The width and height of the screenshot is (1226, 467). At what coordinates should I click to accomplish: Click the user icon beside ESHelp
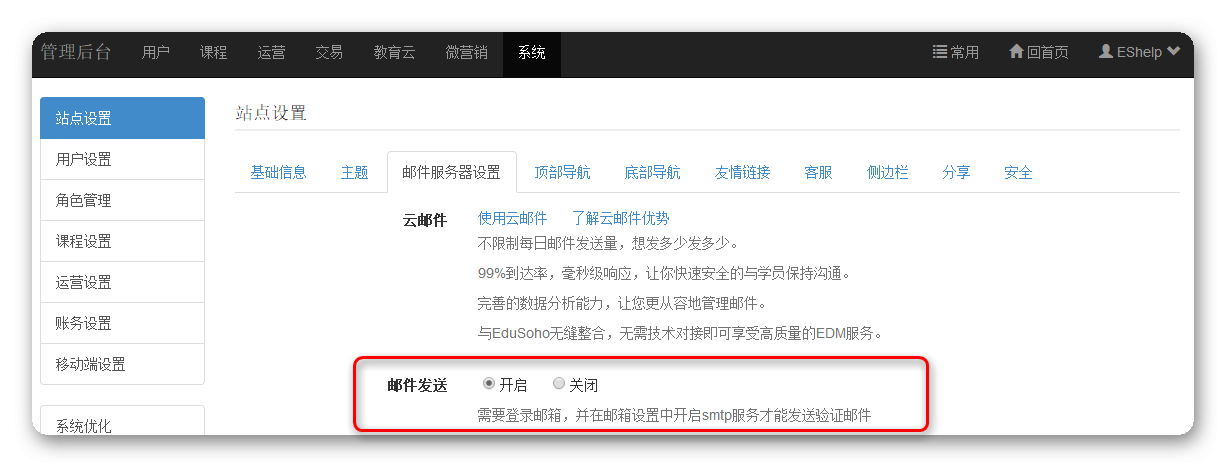click(x=1106, y=52)
